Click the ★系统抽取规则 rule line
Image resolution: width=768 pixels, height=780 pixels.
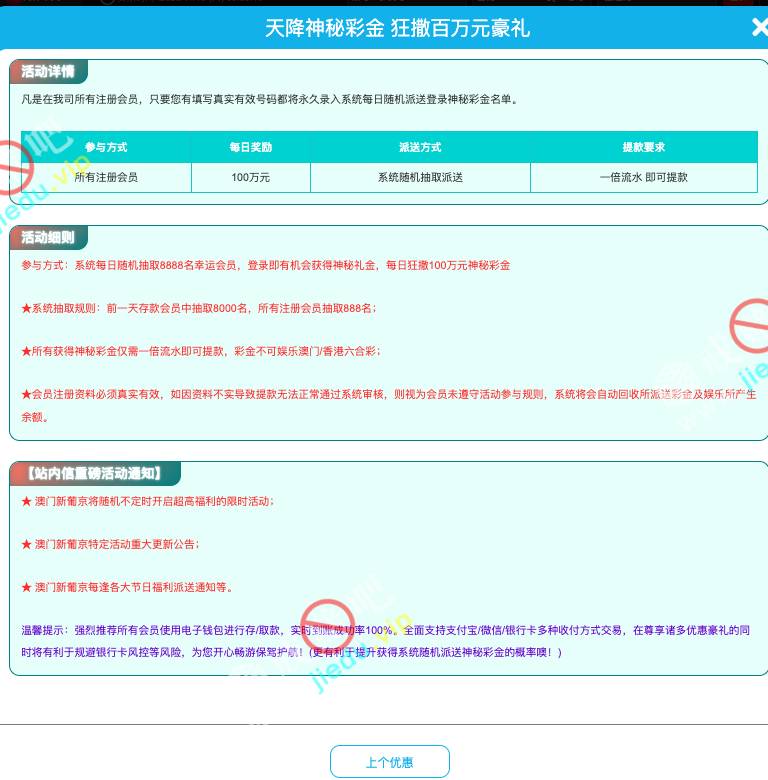coord(200,308)
